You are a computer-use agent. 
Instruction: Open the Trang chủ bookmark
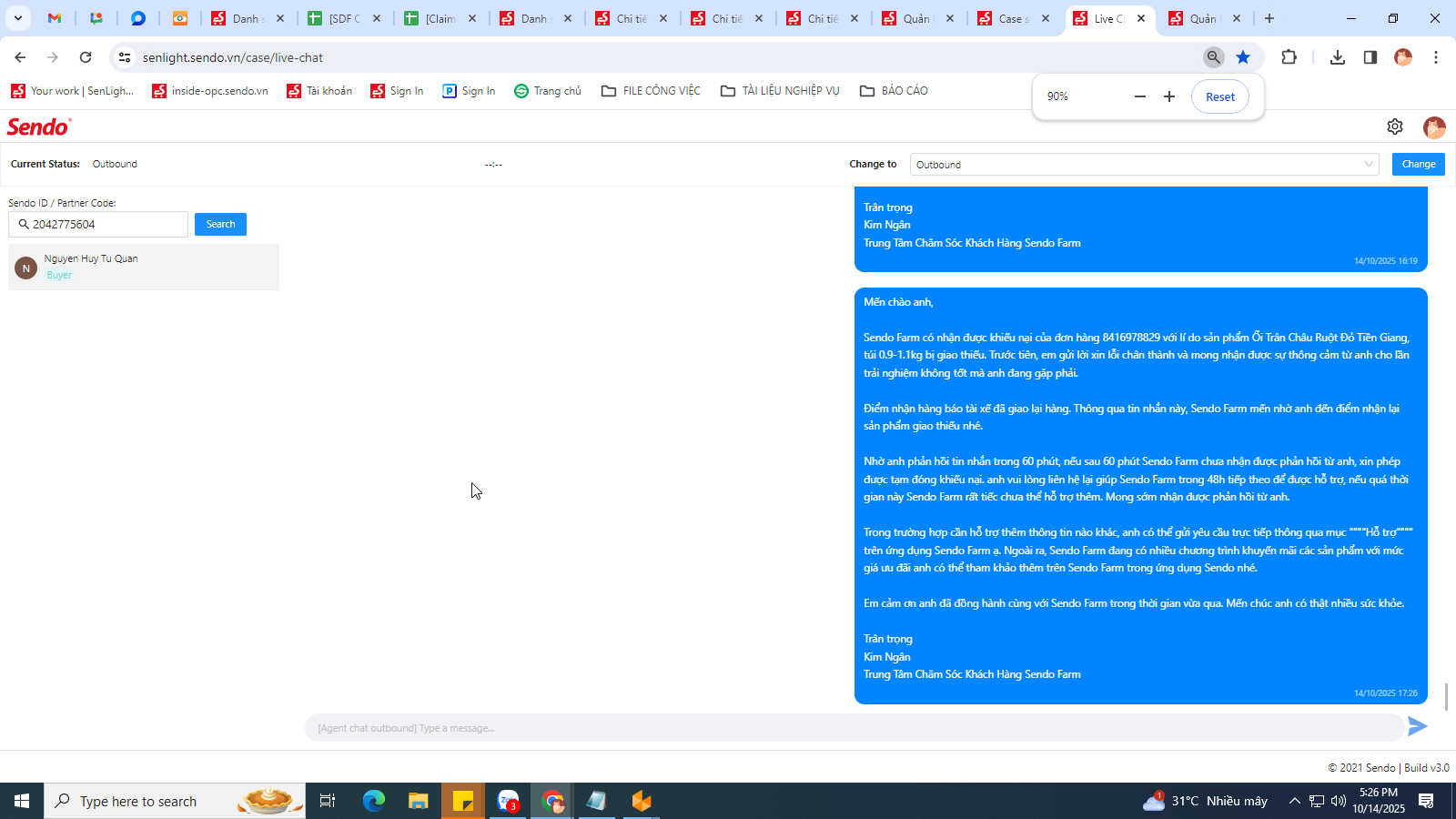pos(548,91)
